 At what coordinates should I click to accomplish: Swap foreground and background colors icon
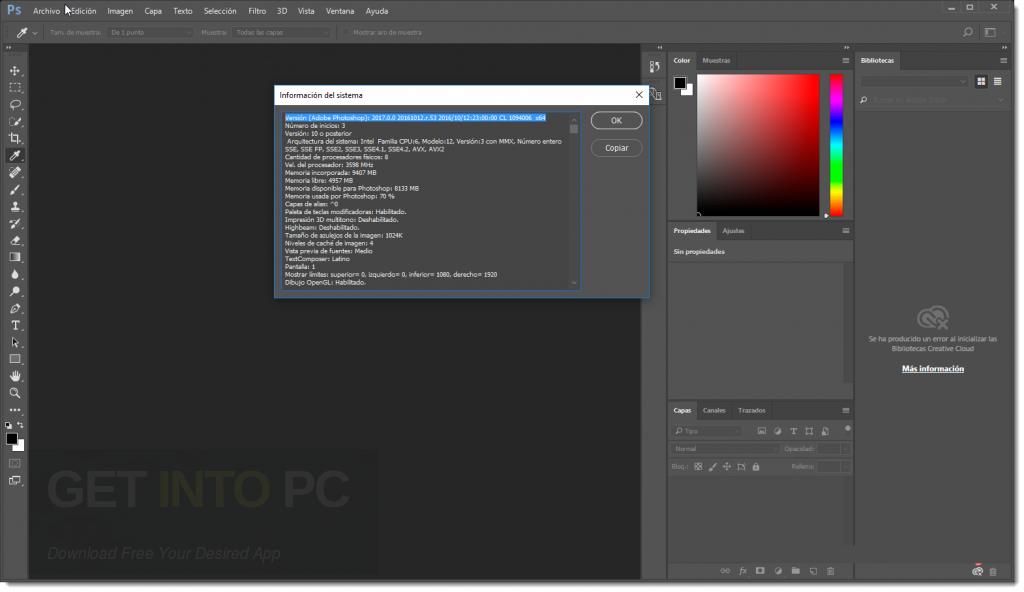tap(21, 425)
